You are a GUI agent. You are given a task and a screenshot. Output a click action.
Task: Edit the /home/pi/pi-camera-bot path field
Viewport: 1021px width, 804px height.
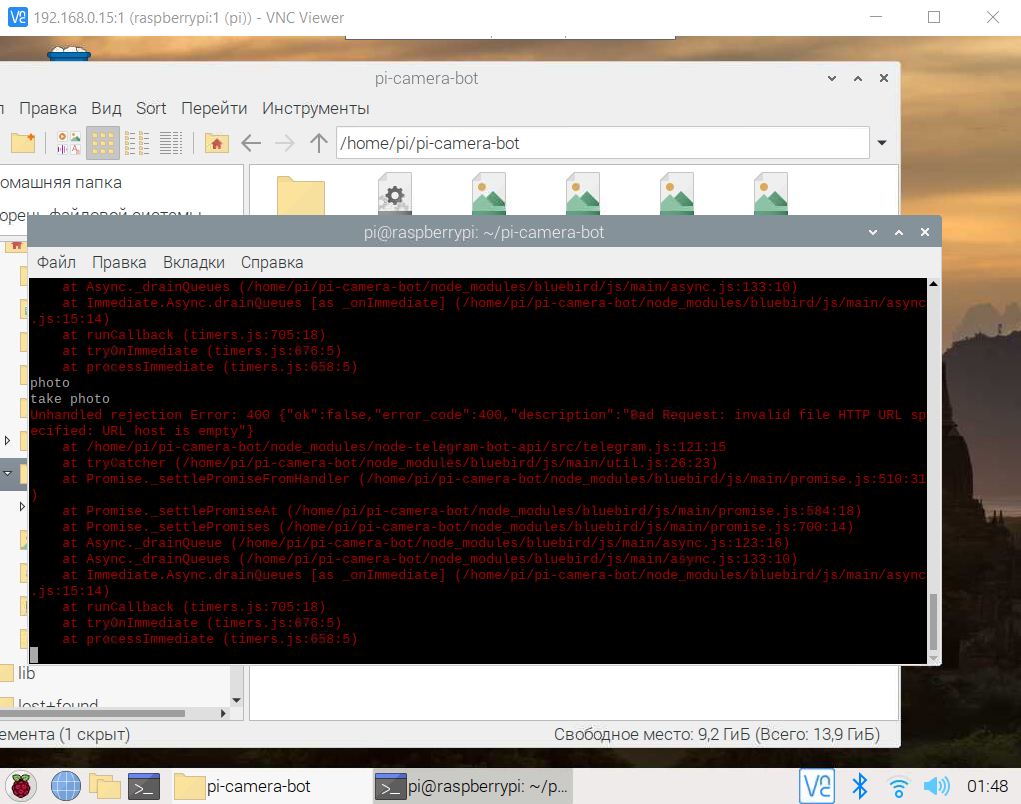(x=603, y=143)
